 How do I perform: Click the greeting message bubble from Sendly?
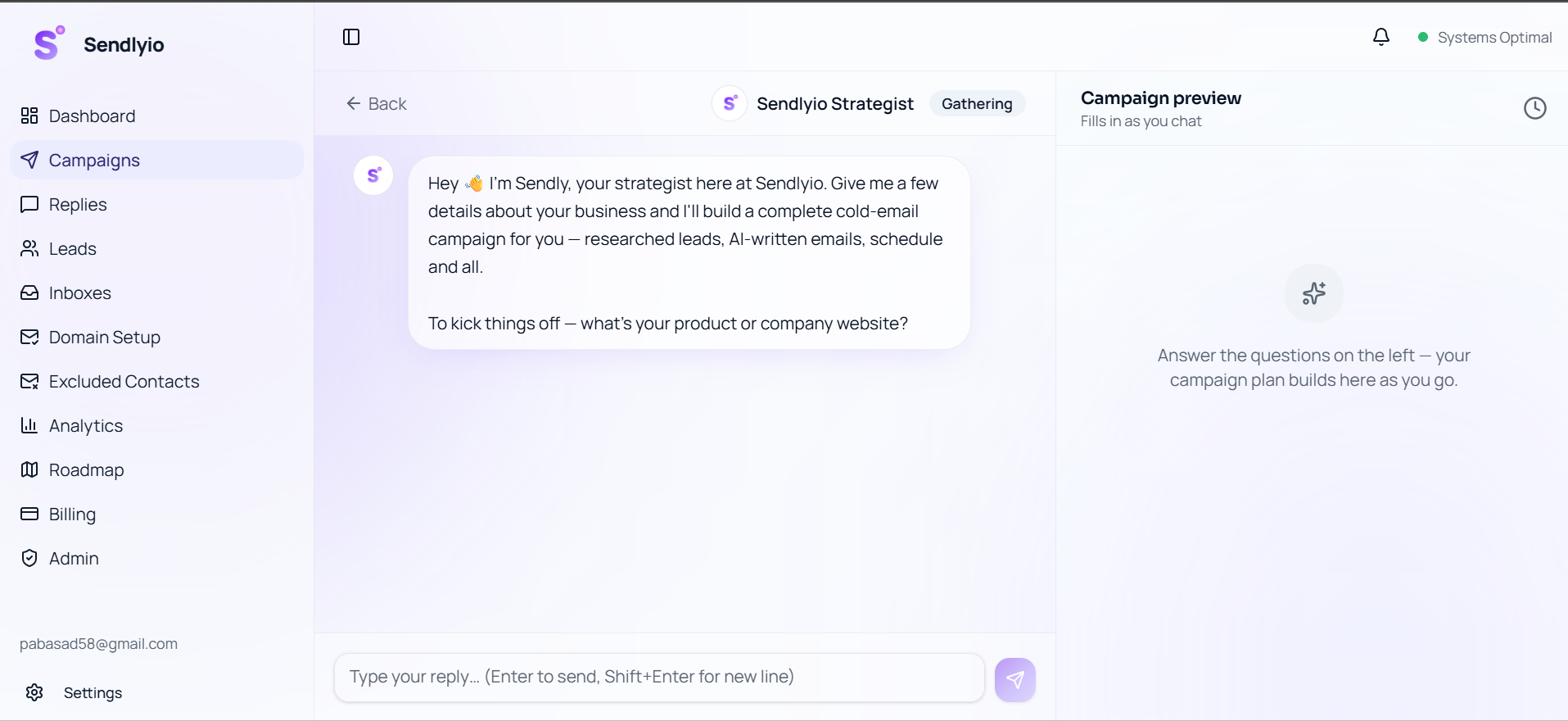(689, 252)
